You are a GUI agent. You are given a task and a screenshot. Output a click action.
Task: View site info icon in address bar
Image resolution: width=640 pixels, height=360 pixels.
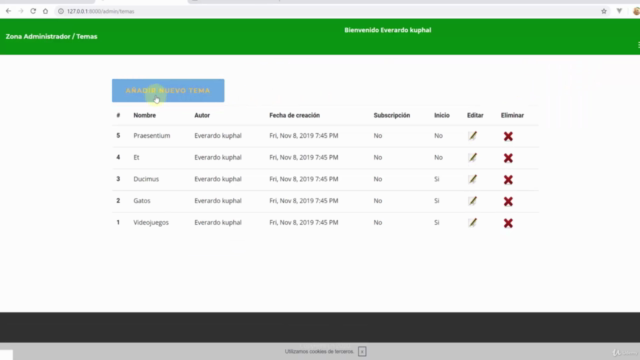coord(61,11)
